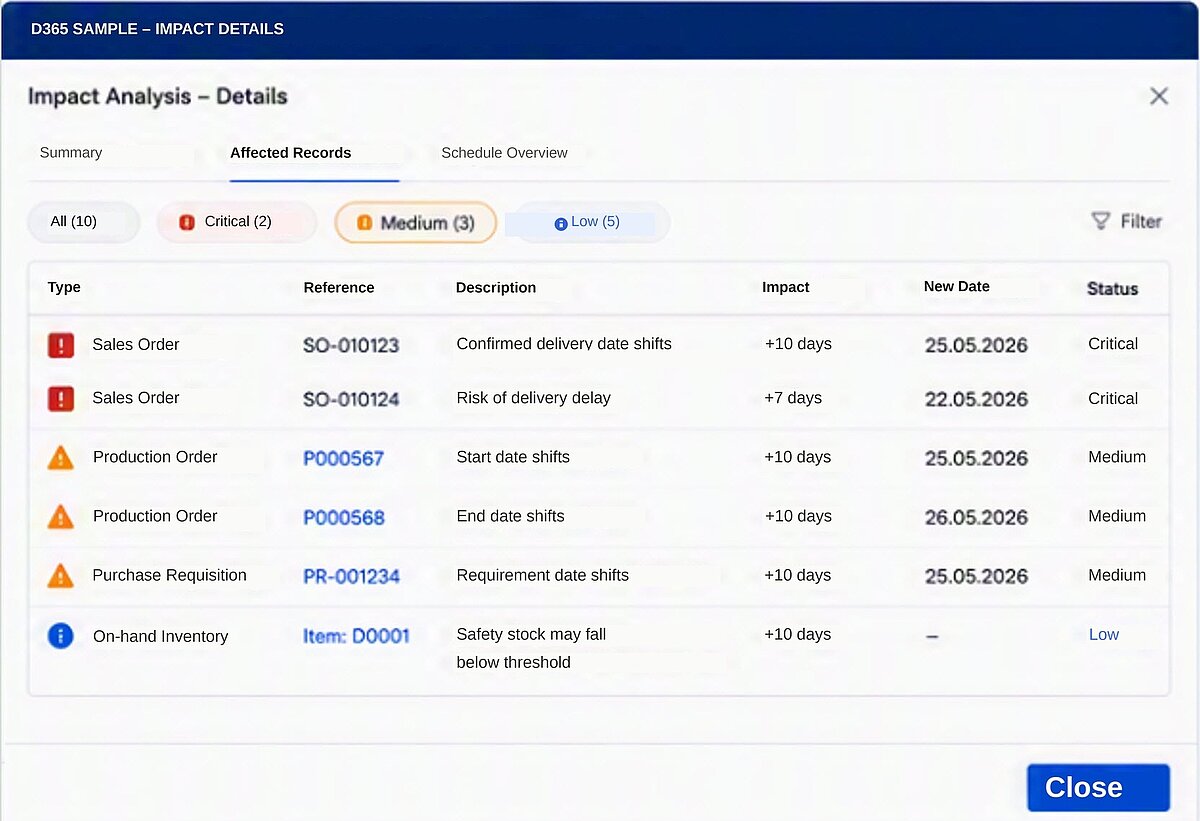Filter by Critical (2) chip

[x=237, y=222]
